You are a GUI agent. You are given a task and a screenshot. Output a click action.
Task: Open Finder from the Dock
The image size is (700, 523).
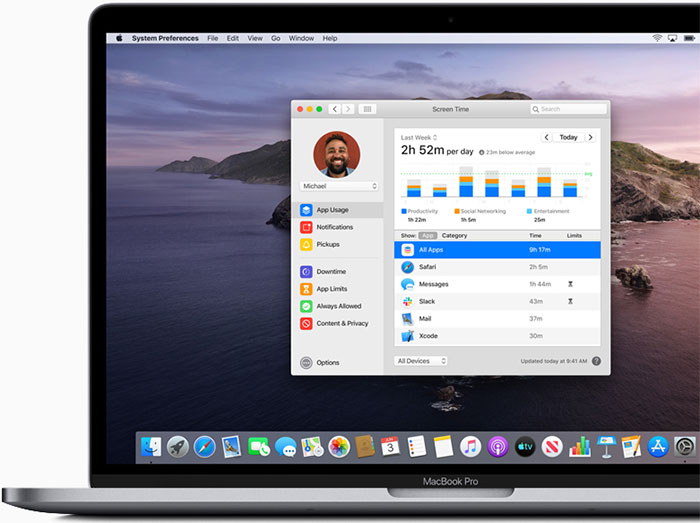pyautogui.click(x=151, y=447)
